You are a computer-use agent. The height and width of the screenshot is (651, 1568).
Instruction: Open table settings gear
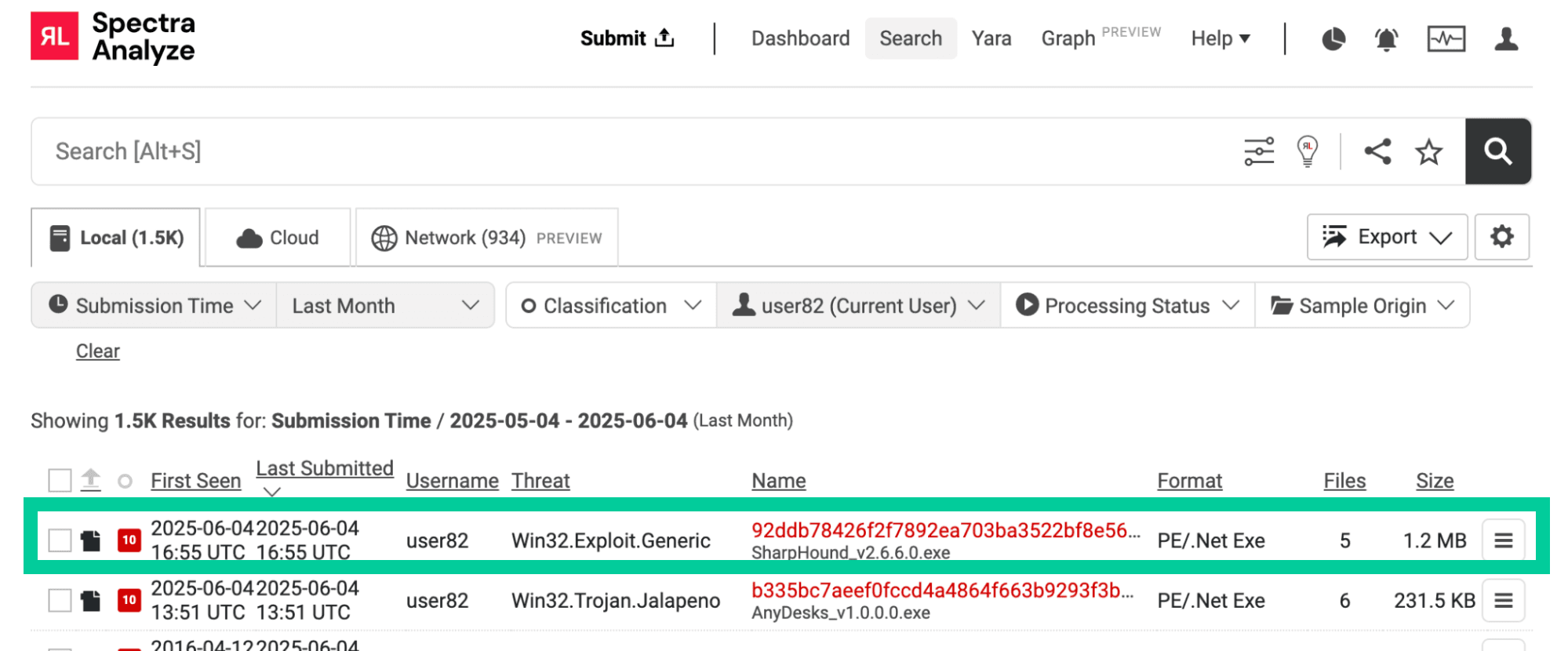(1501, 237)
